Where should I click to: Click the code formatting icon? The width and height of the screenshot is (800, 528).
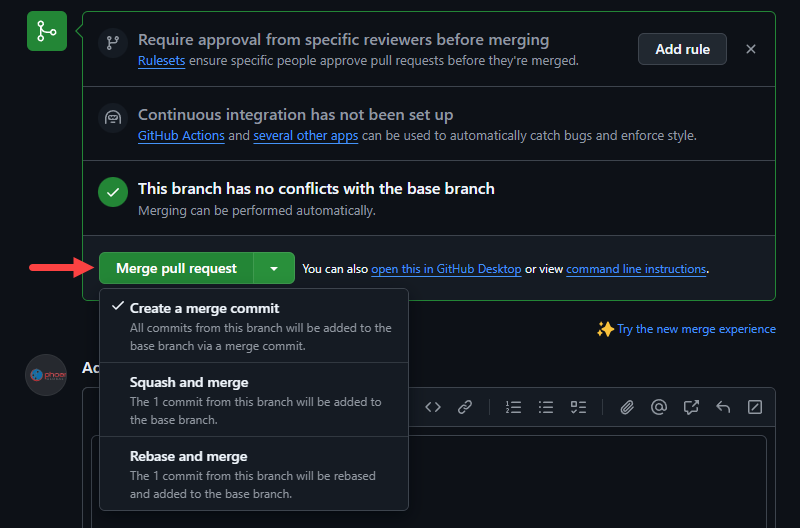tap(433, 407)
